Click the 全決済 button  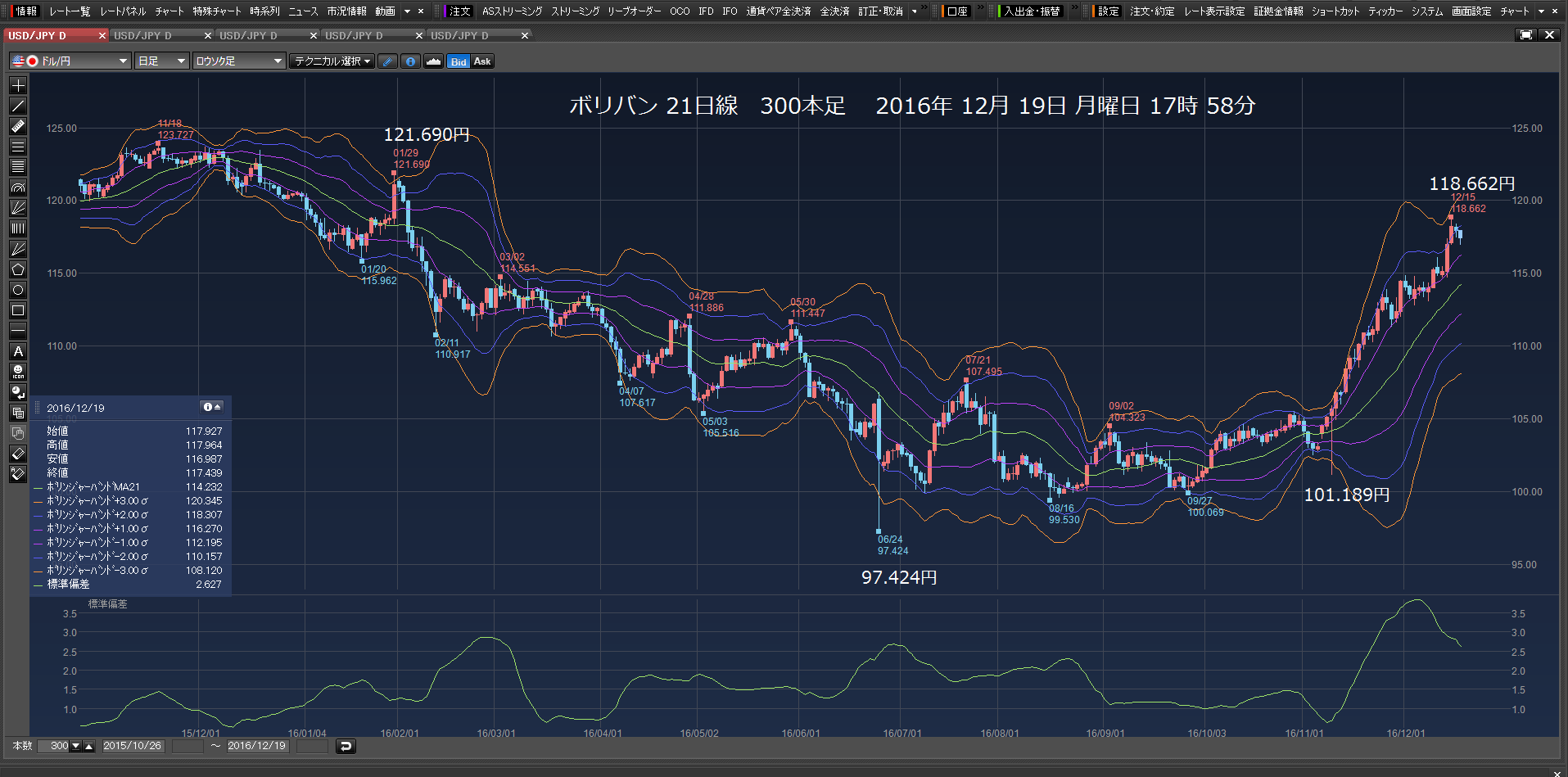click(x=835, y=11)
